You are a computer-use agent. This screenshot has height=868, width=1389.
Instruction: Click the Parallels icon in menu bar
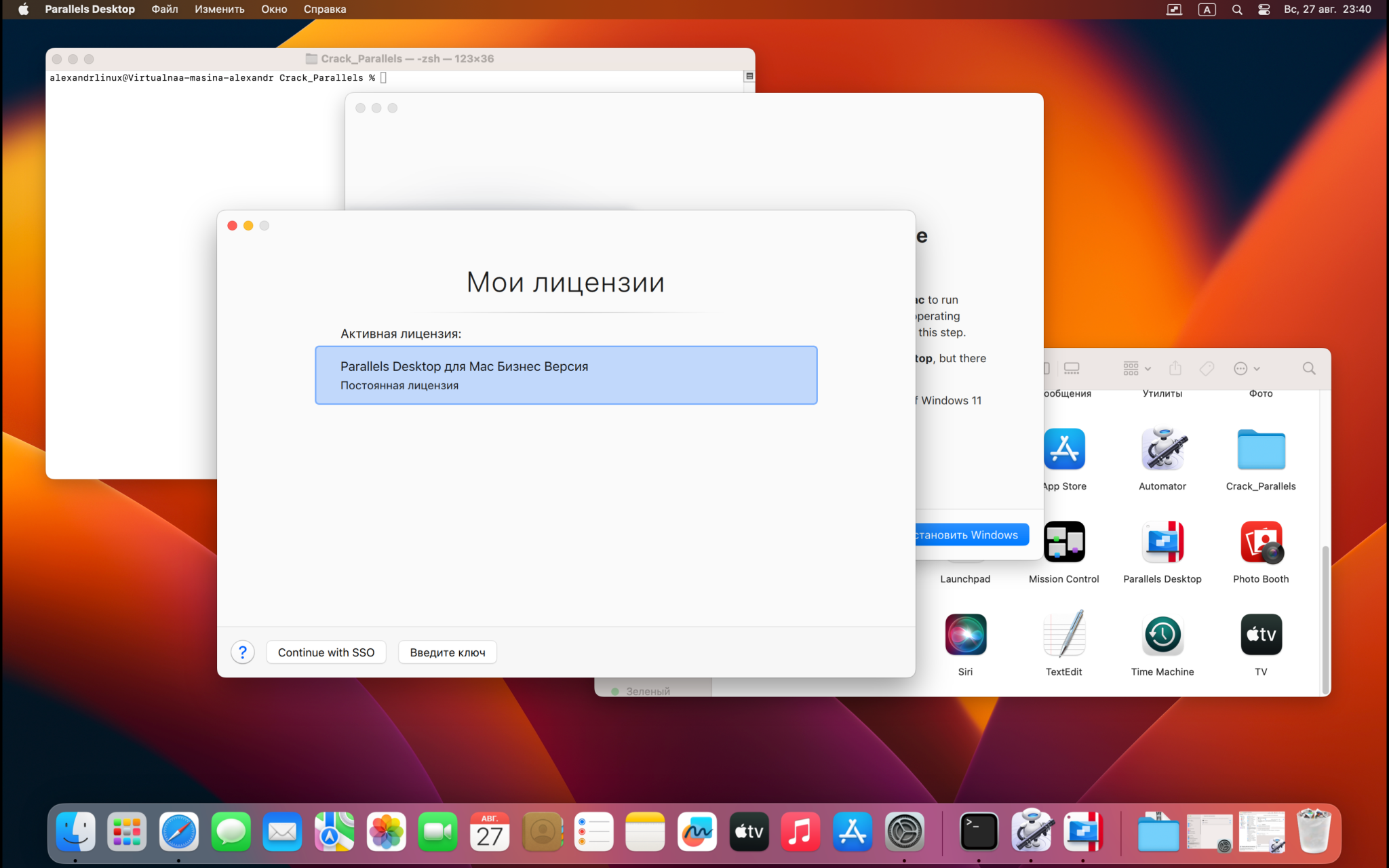click(x=1174, y=9)
